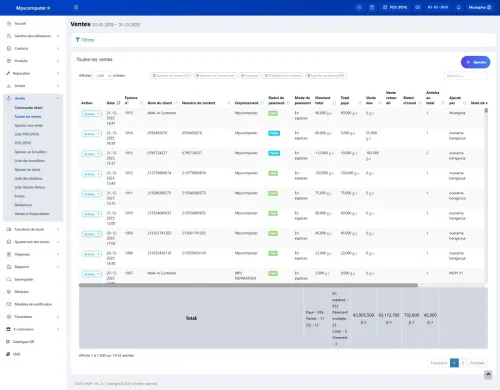The height and width of the screenshot is (390, 500).
Task: Open Actions dropdown for invoice 1015
Action: point(92,114)
